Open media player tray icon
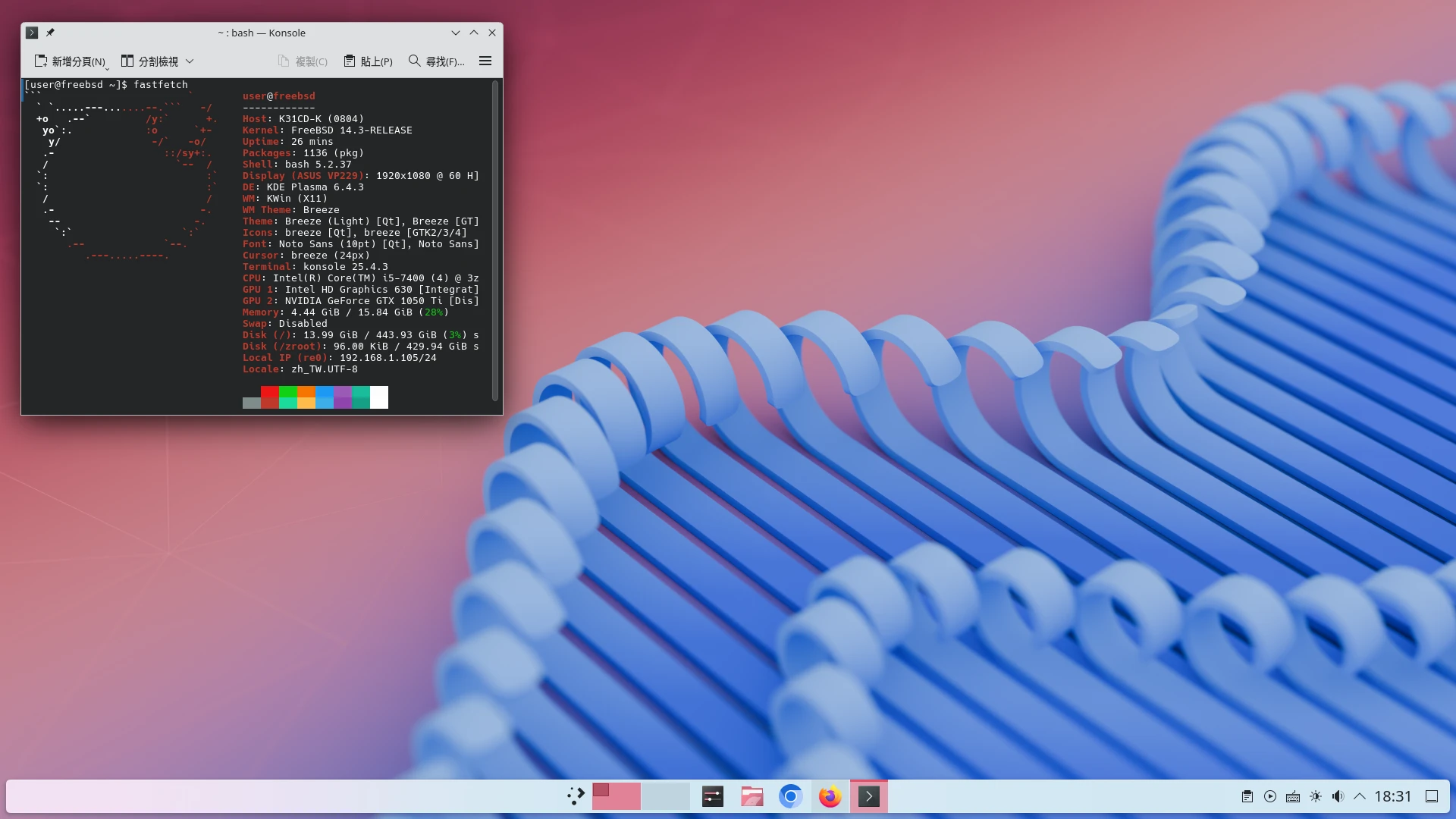This screenshot has height=819, width=1456. point(1270,796)
